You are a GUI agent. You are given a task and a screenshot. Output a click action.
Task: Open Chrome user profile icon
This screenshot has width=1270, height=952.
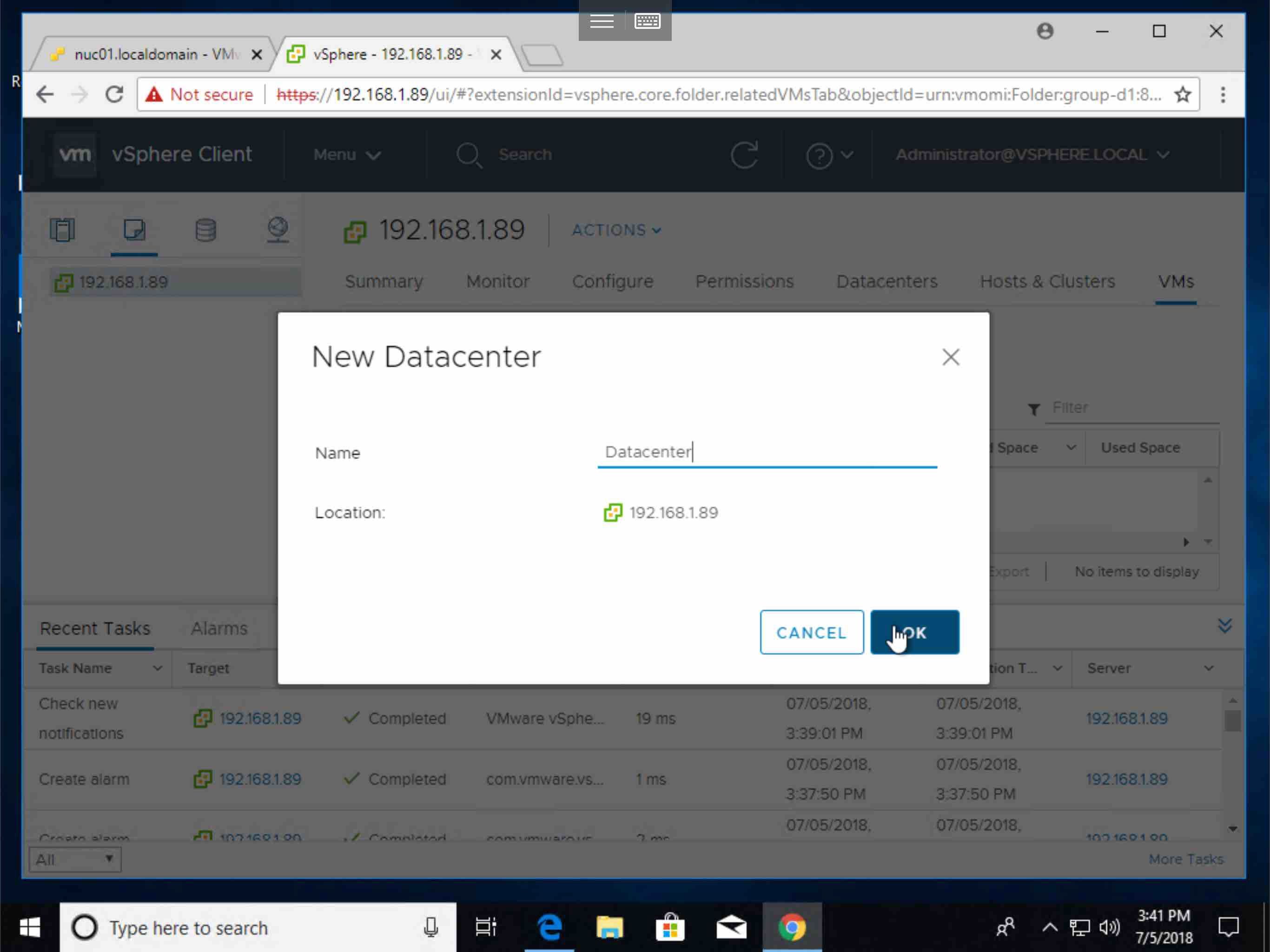1045,31
